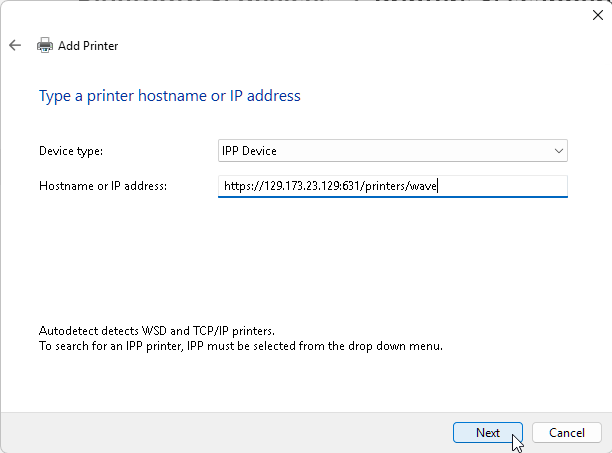The height and width of the screenshot is (453, 612).
Task: Expand the Device type dropdown chevron
Action: click(558, 151)
